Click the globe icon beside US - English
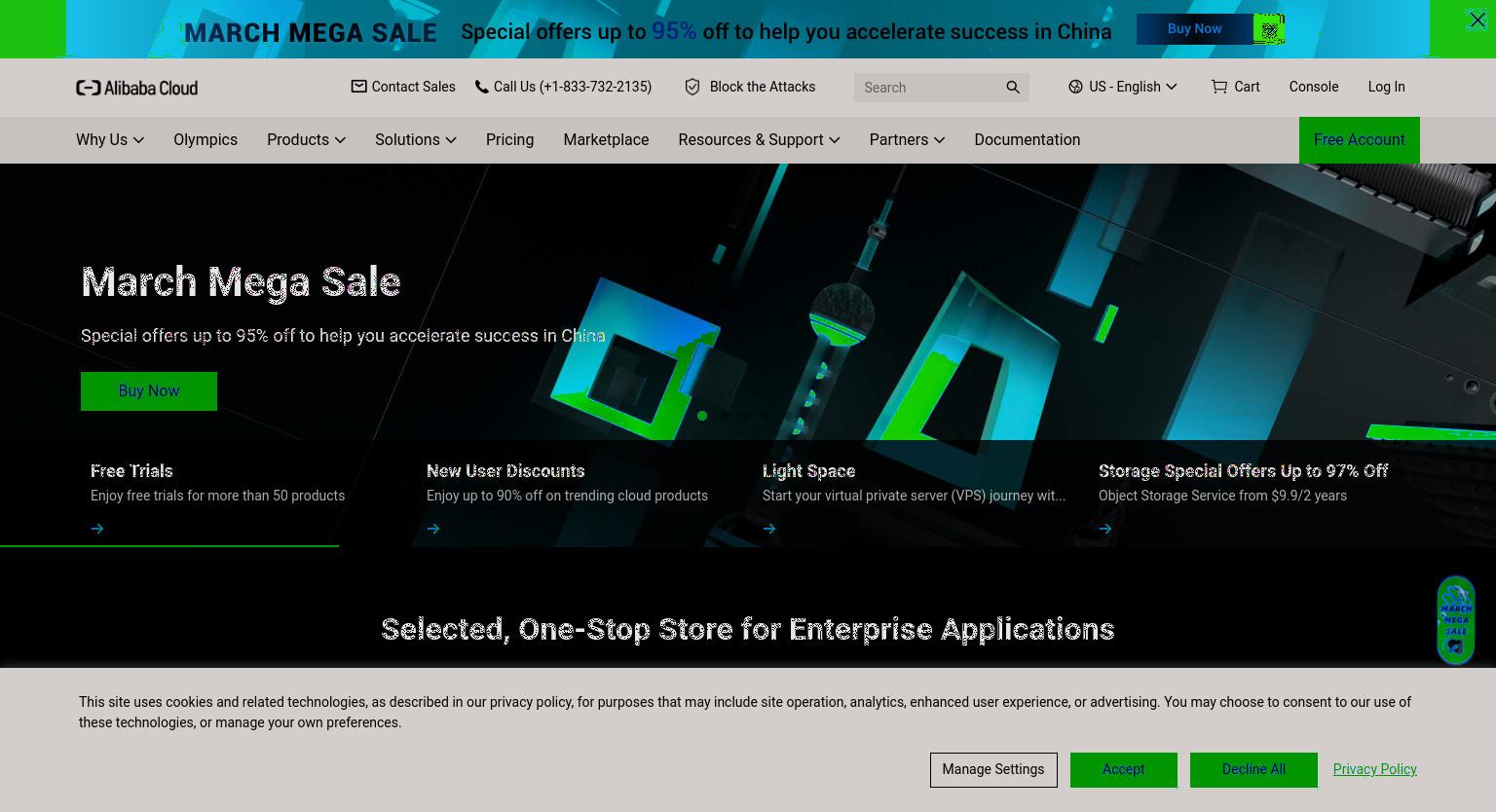1496x812 pixels. click(x=1075, y=87)
